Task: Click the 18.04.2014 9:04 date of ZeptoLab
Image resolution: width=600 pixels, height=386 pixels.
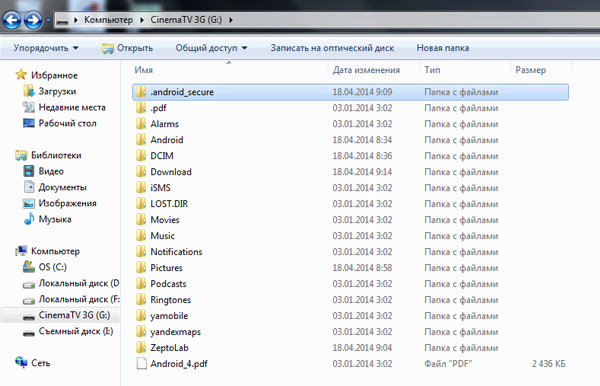Action: (362, 348)
